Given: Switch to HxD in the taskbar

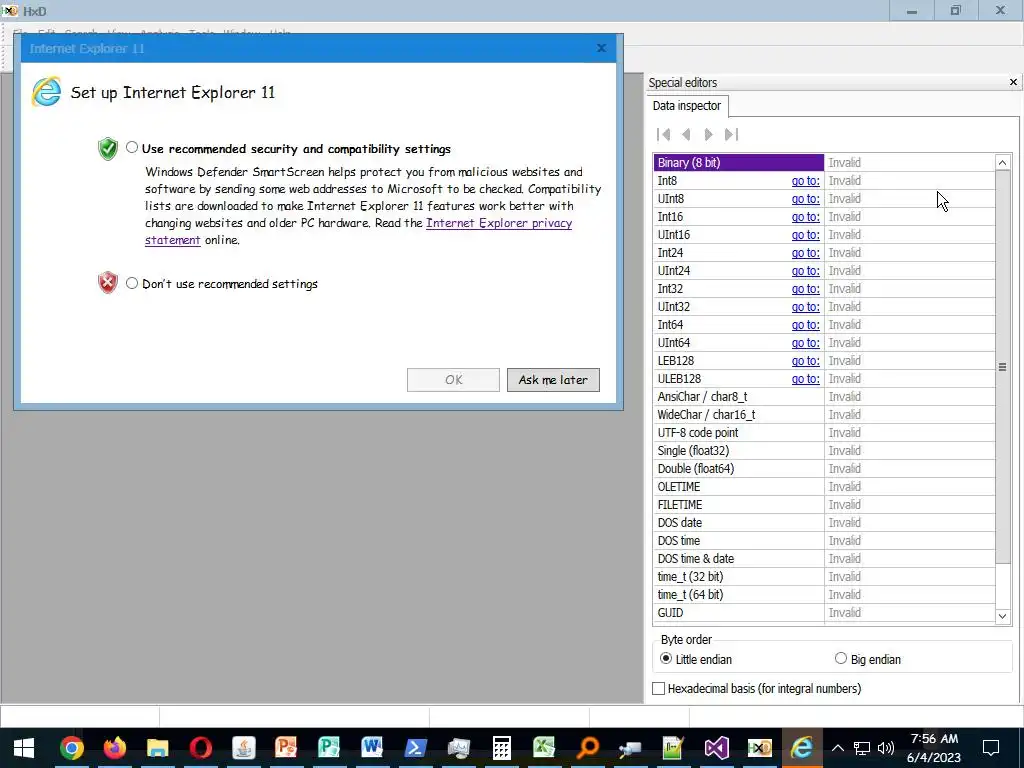Looking at the screenshot, I should coord(760,748).
